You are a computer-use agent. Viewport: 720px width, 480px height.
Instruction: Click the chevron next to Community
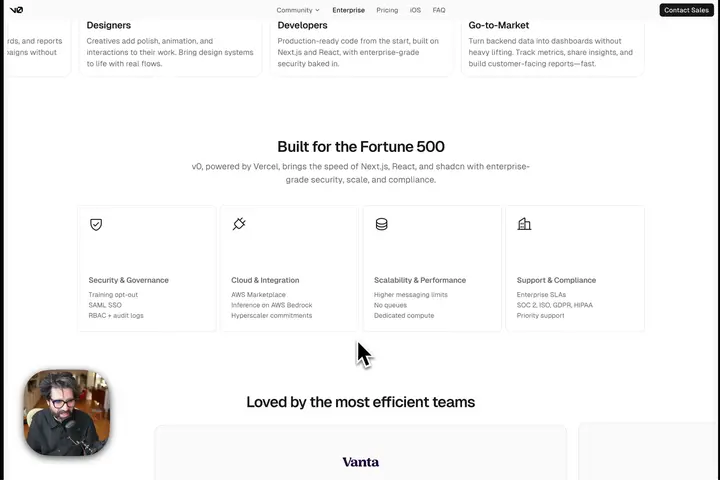click(317, 10)
